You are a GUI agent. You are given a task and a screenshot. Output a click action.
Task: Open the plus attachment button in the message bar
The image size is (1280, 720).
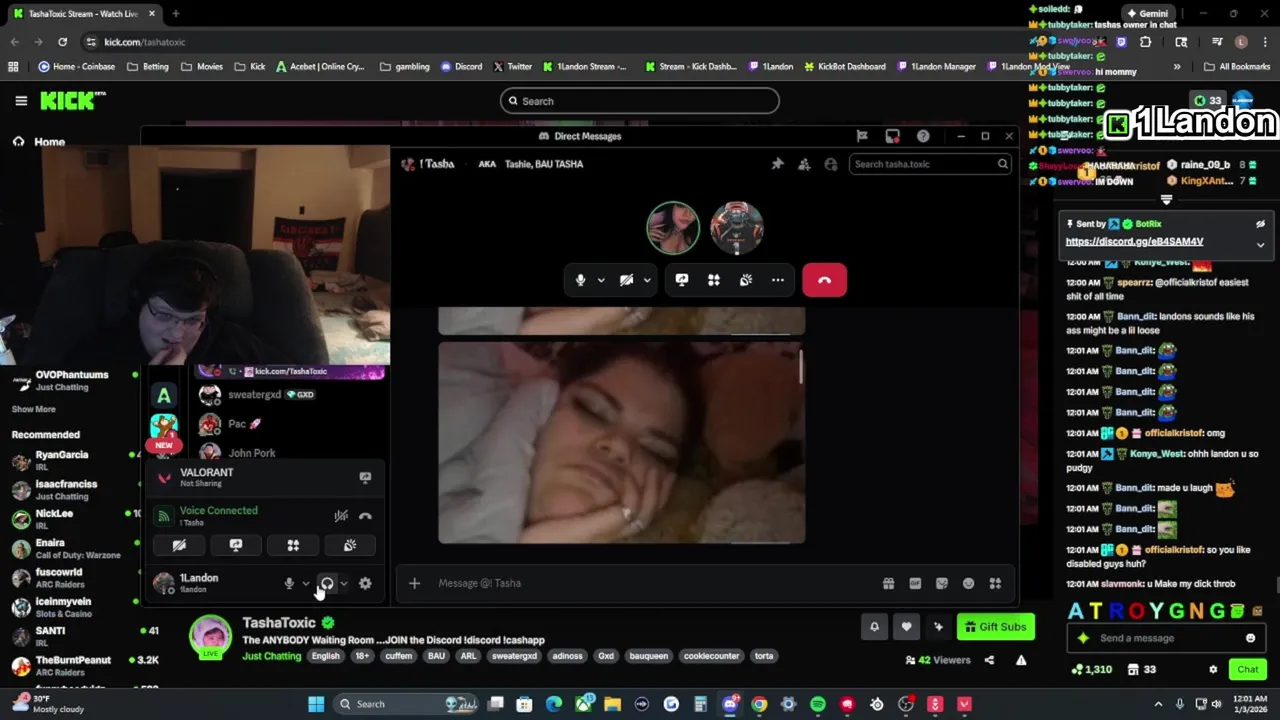[x=414, y=583]
